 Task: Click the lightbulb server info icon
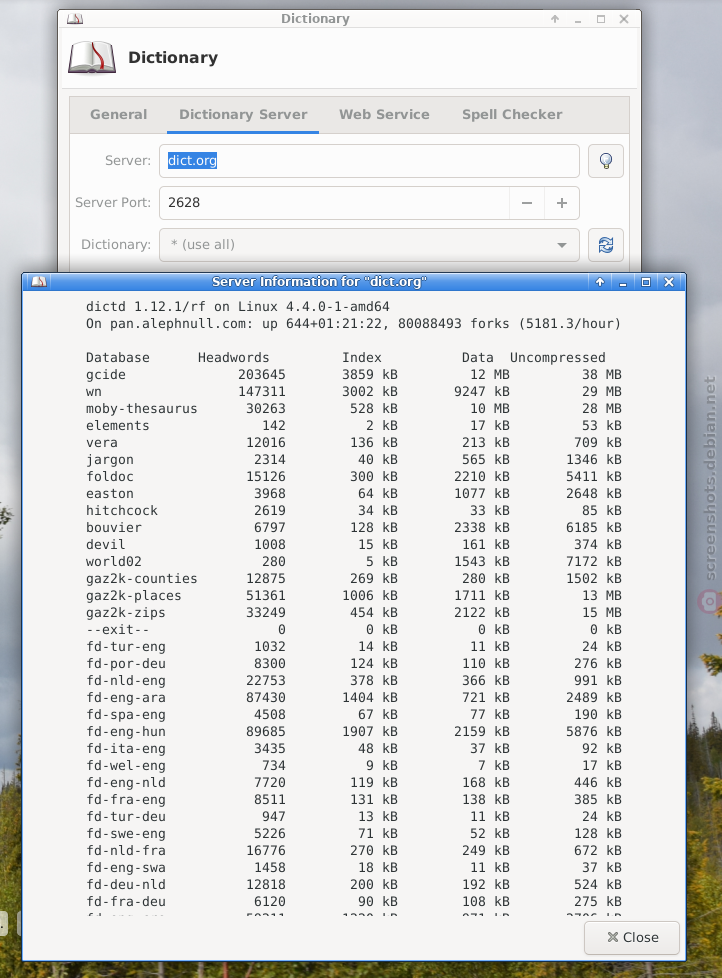pyautogui.click(x=605, y=161)
